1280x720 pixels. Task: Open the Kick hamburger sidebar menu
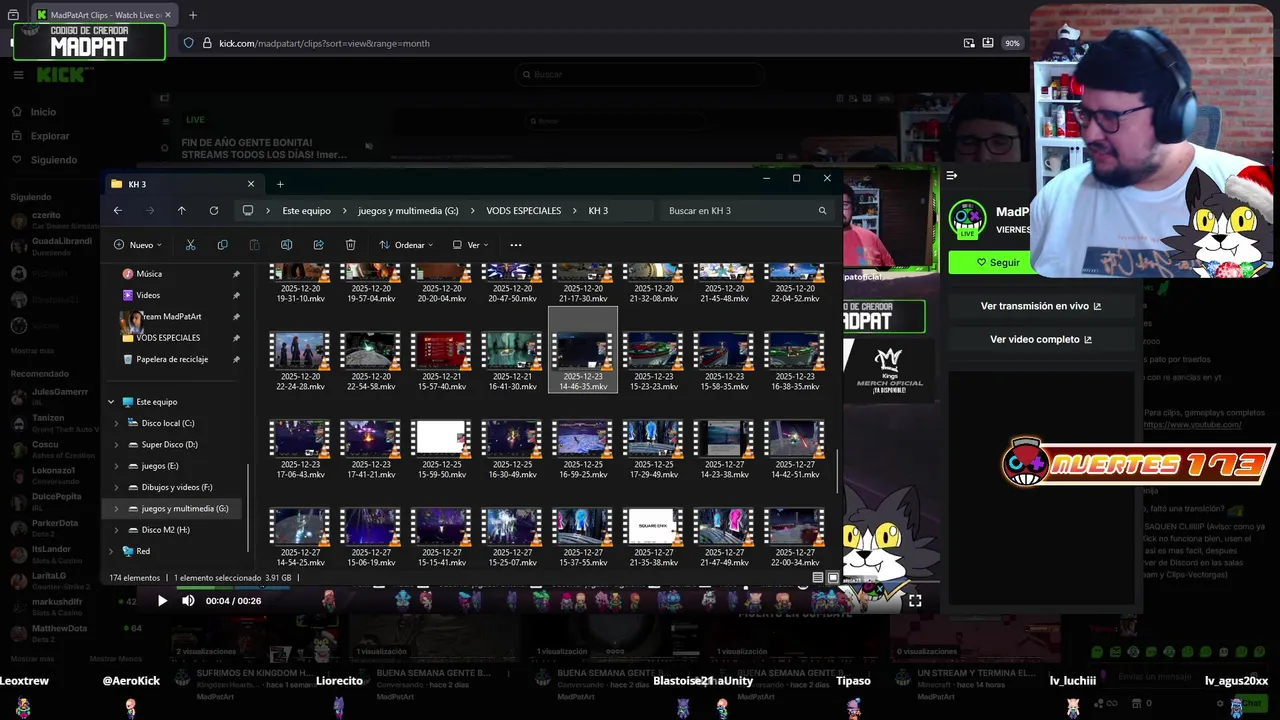pos(18,75)
